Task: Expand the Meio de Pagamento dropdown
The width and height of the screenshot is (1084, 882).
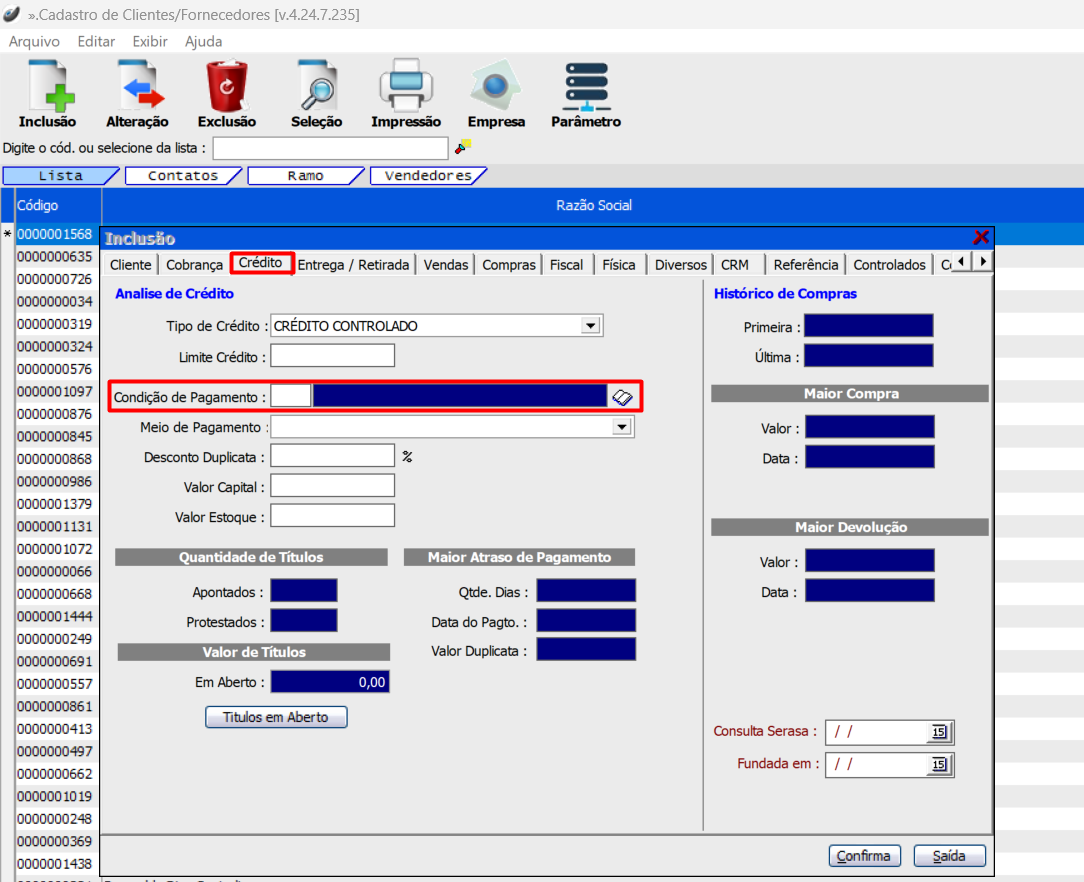Action: pos(621,427)
